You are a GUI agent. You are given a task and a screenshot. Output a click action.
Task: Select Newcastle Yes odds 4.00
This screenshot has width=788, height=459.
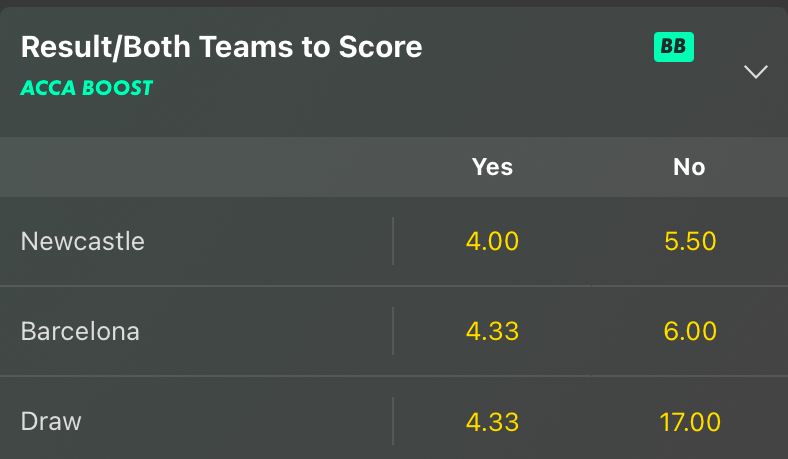coord(492,241)
